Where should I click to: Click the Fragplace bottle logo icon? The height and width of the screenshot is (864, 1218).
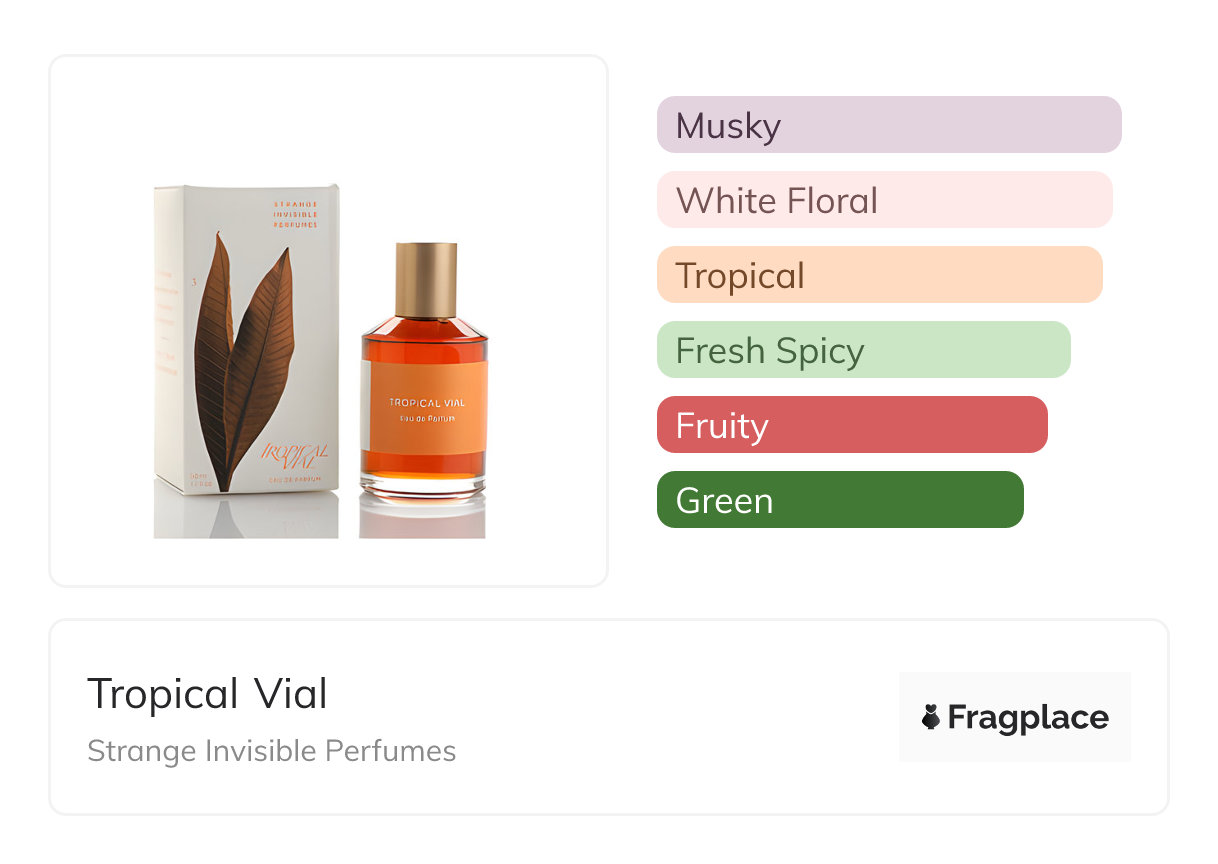click(931, 717)
